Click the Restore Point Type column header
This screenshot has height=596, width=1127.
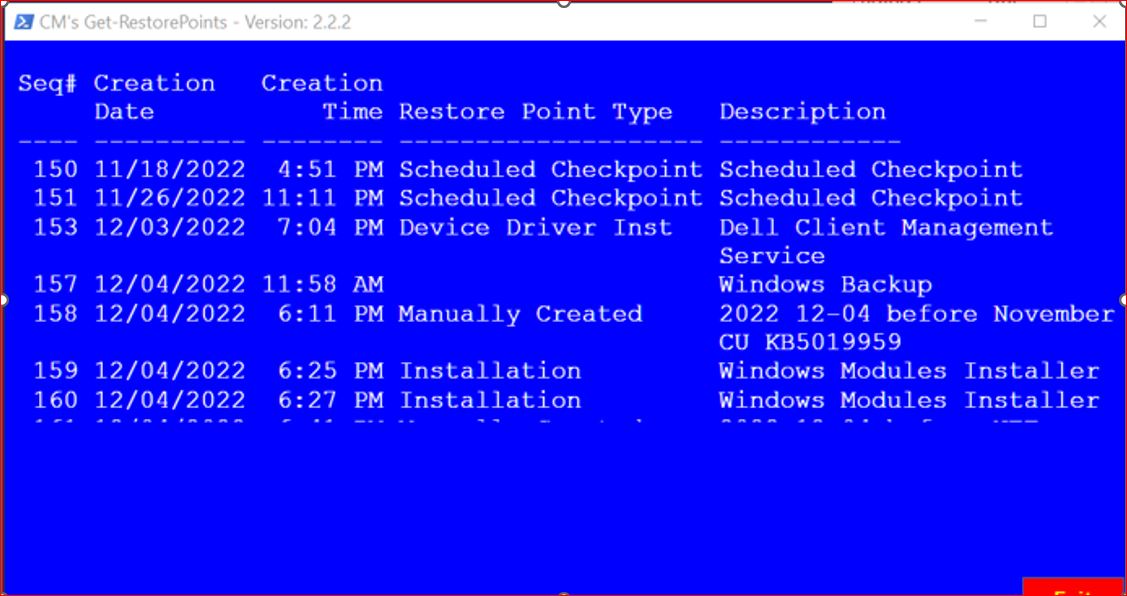tap(535, 112)
